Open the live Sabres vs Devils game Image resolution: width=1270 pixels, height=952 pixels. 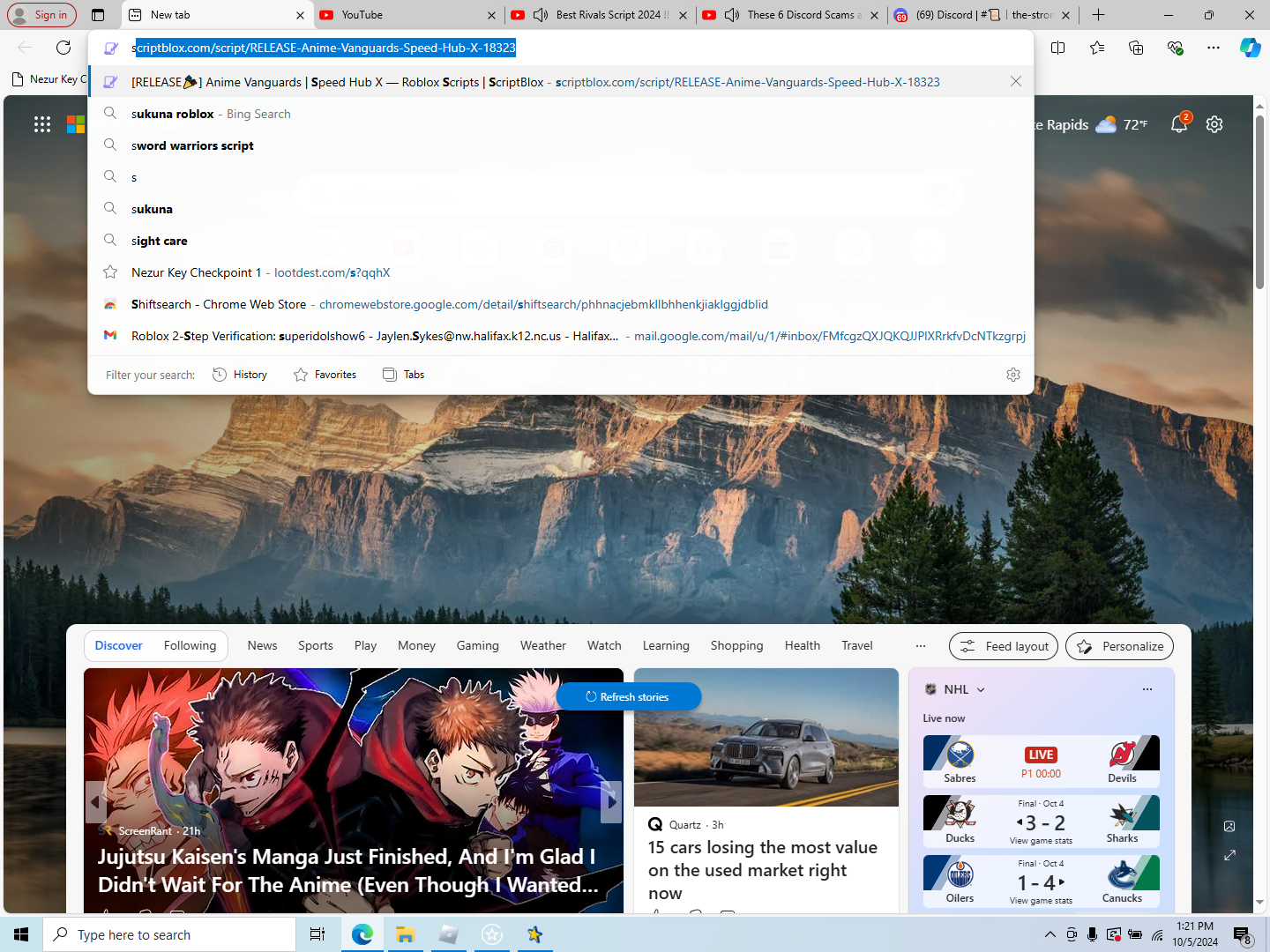pos(1041,762)
